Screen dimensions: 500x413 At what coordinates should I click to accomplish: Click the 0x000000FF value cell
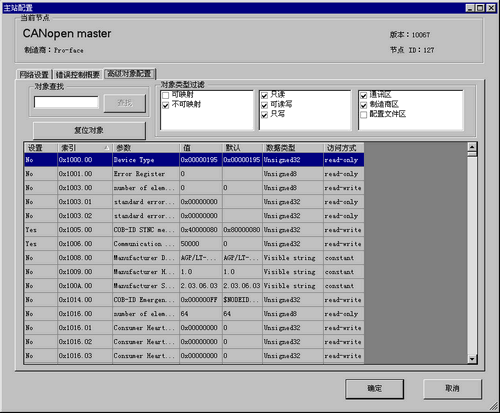pyautogui.click(x=201, y=300)
